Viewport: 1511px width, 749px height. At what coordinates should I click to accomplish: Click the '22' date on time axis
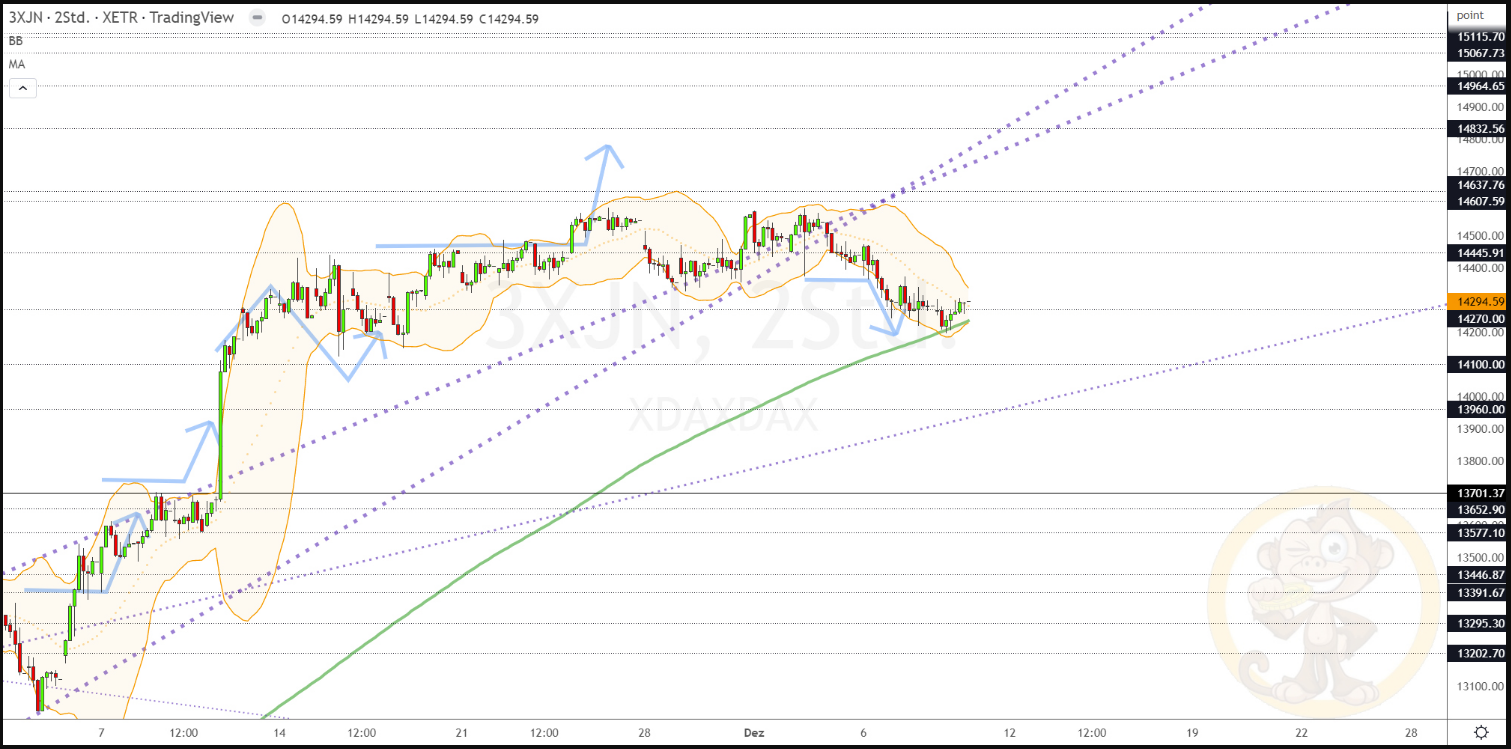tap(1301, 732)
